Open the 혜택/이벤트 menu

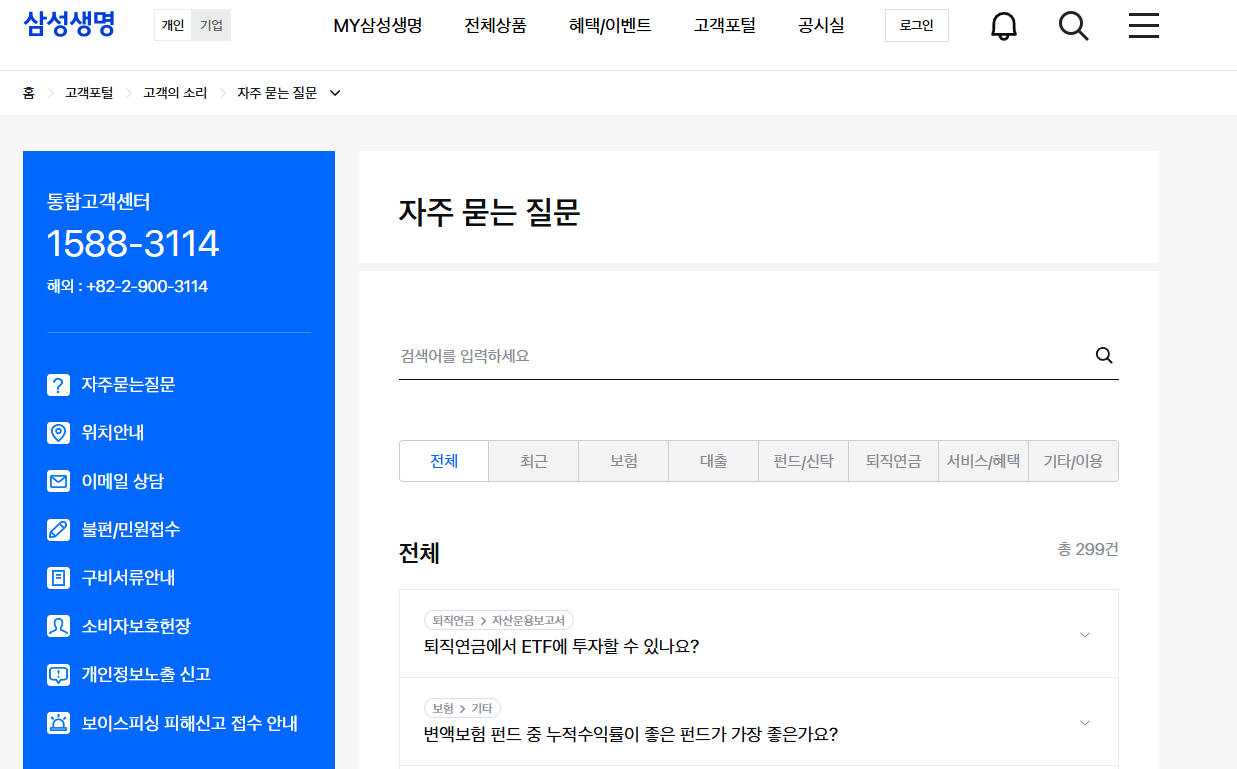pyautogui.click(x=610, y=26)
